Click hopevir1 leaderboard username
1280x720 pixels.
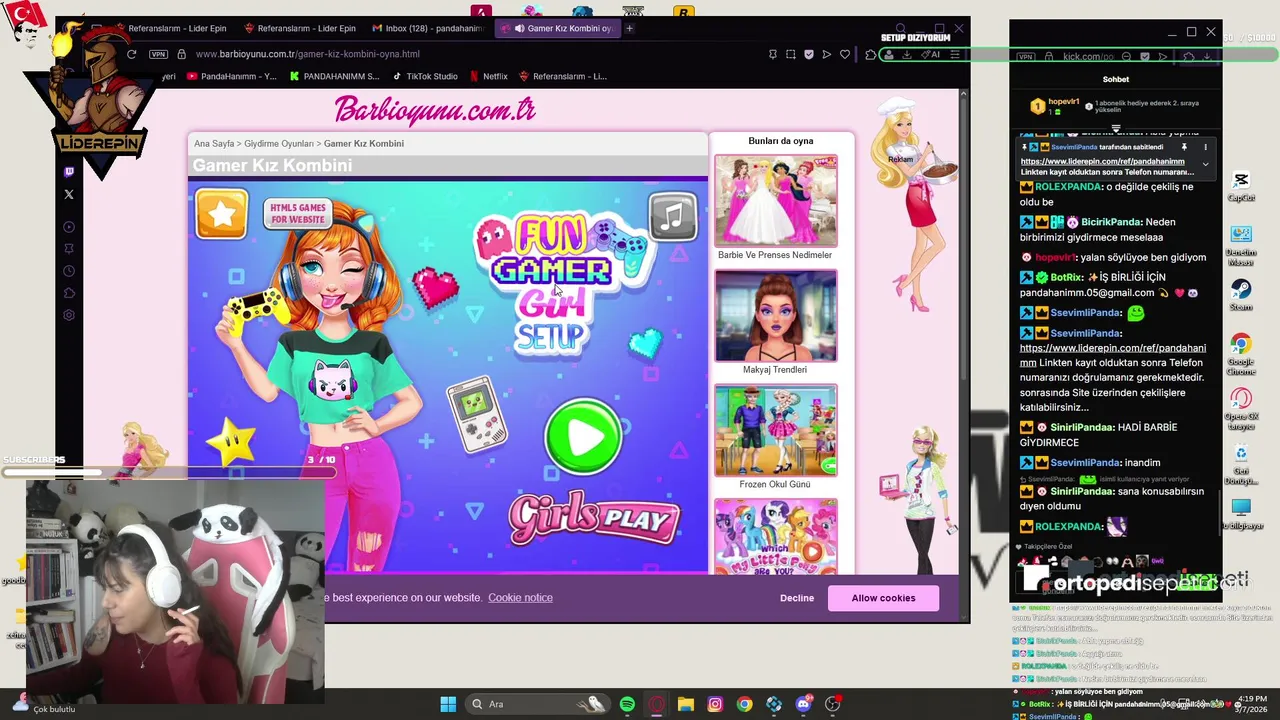pos(1063,102)
